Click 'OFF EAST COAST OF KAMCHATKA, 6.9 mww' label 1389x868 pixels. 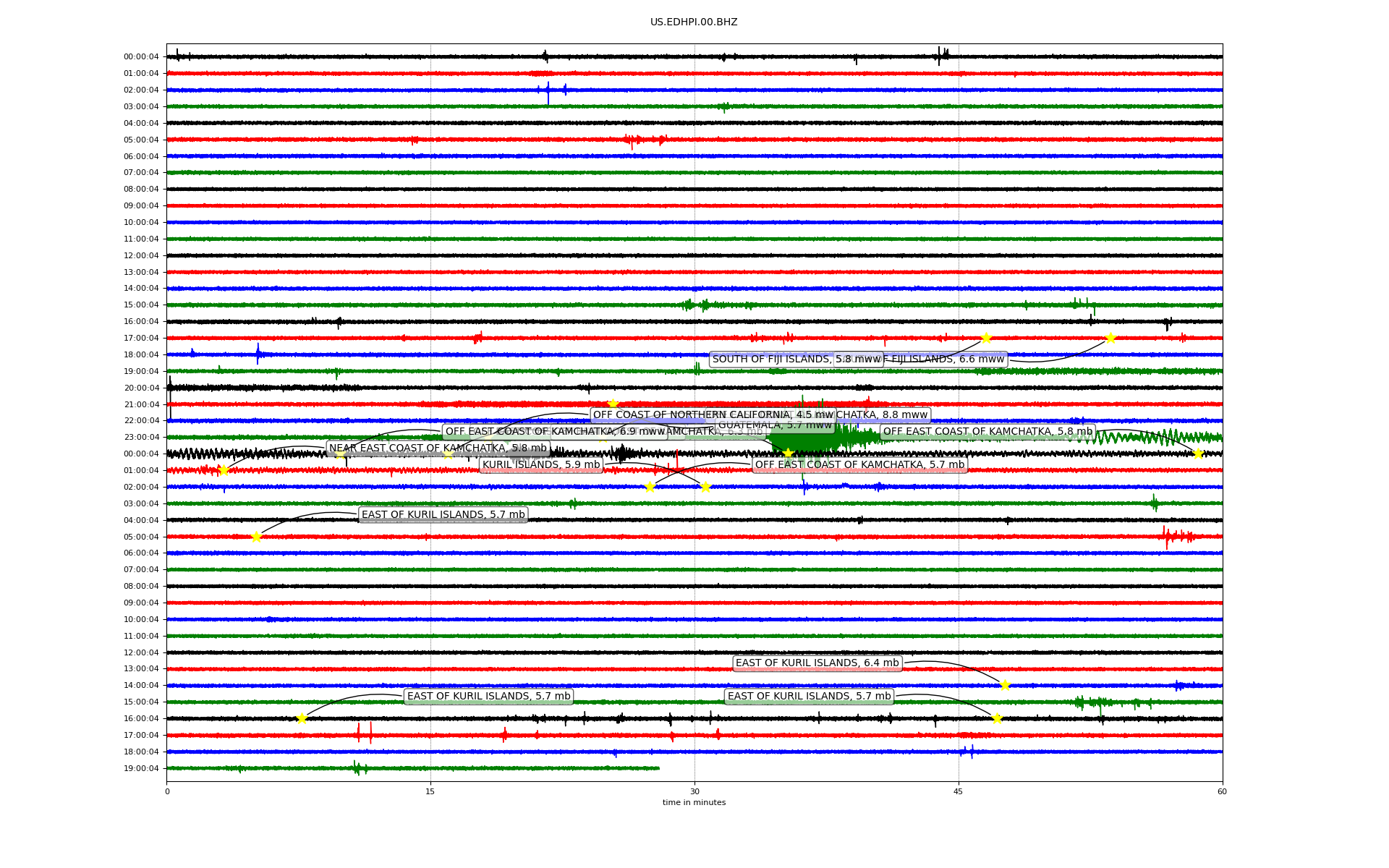pyautogui.click(x=555, y=432)
